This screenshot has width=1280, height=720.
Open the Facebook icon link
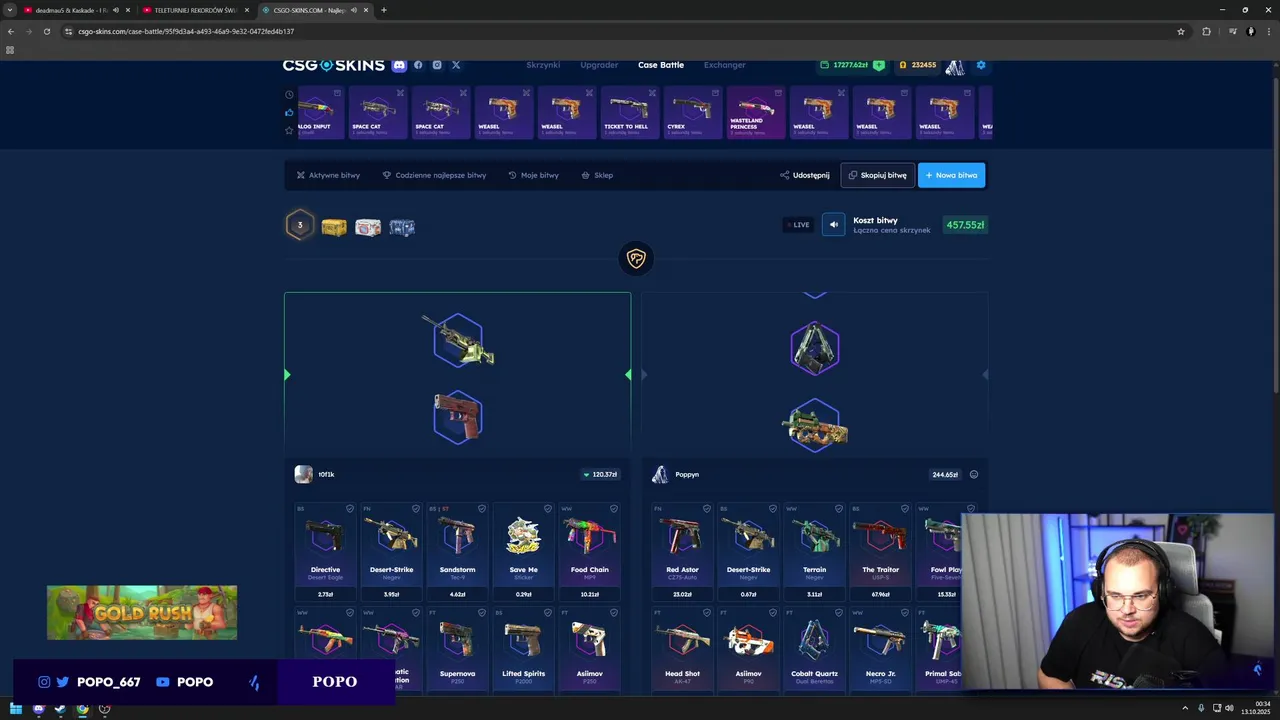[x=418, y=65]
